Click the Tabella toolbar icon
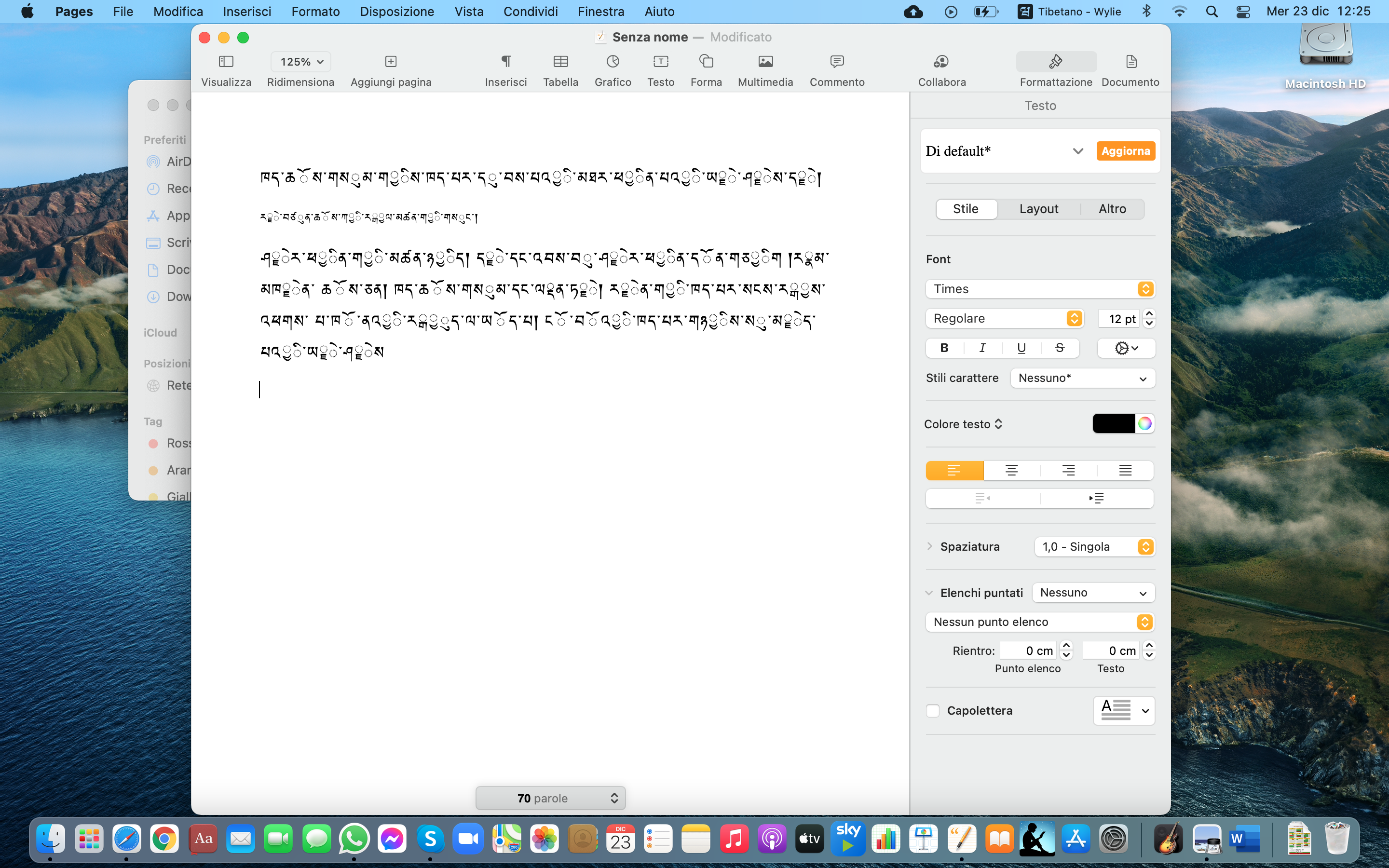1389x868 pixels. pyautogui.click(x=560, y=62)
